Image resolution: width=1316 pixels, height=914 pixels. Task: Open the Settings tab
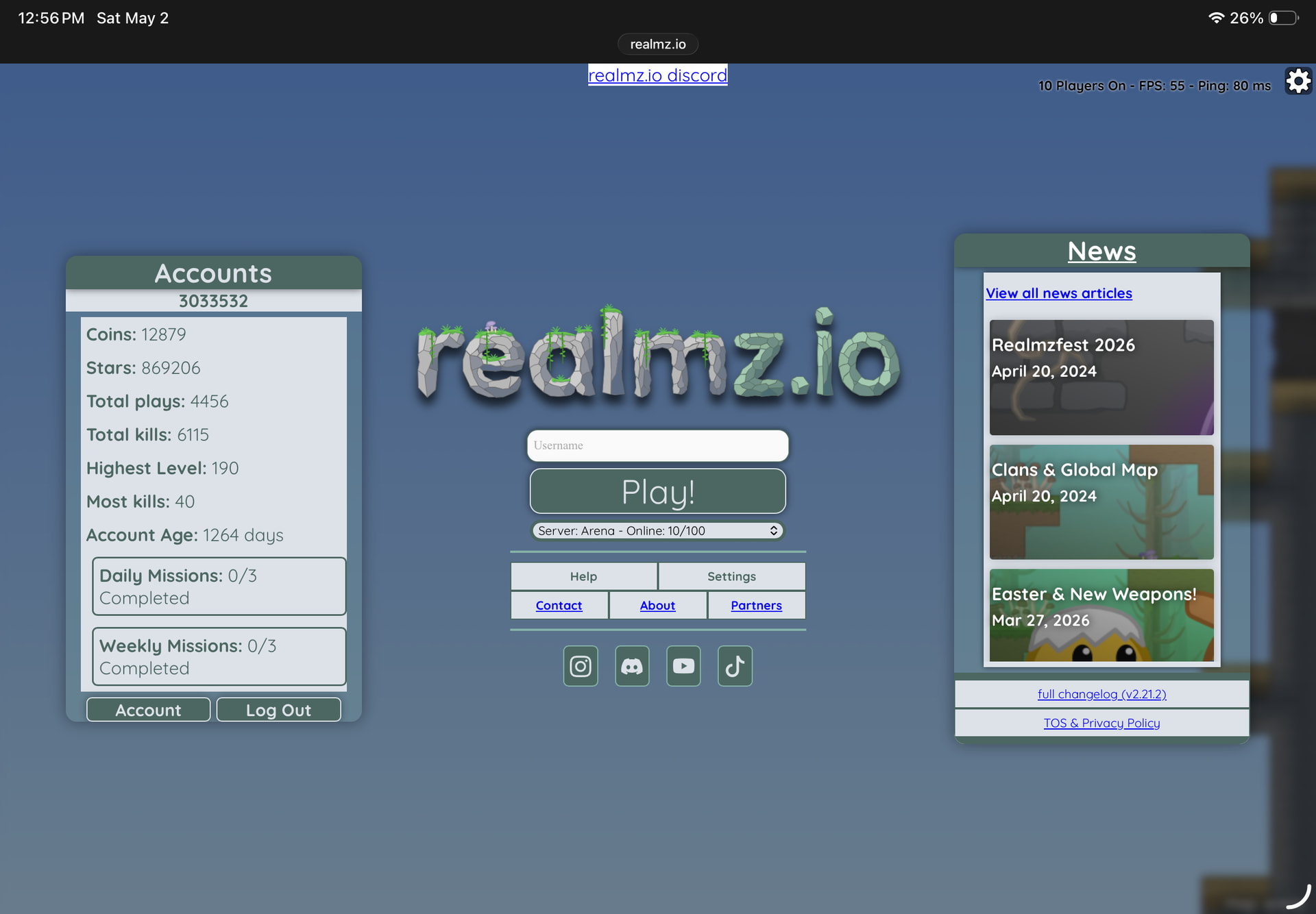(732, 576)
